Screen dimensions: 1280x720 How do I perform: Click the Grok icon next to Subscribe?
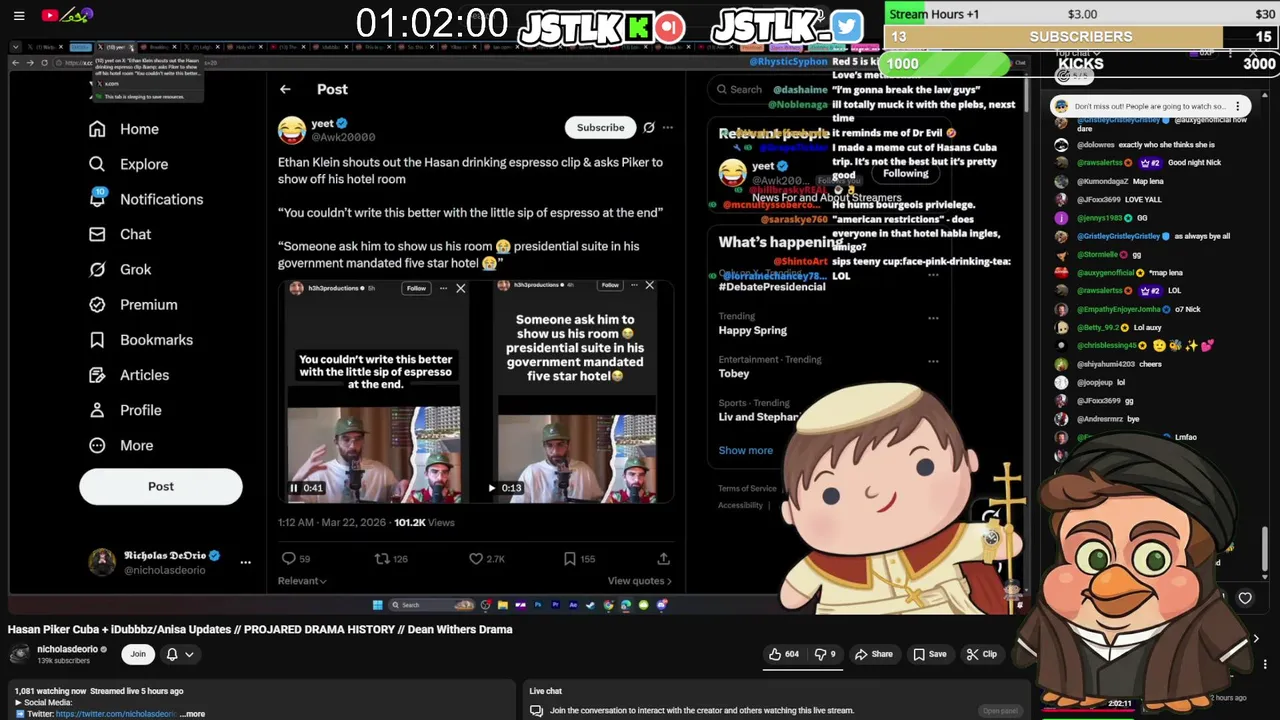click(x=648, y=127)
